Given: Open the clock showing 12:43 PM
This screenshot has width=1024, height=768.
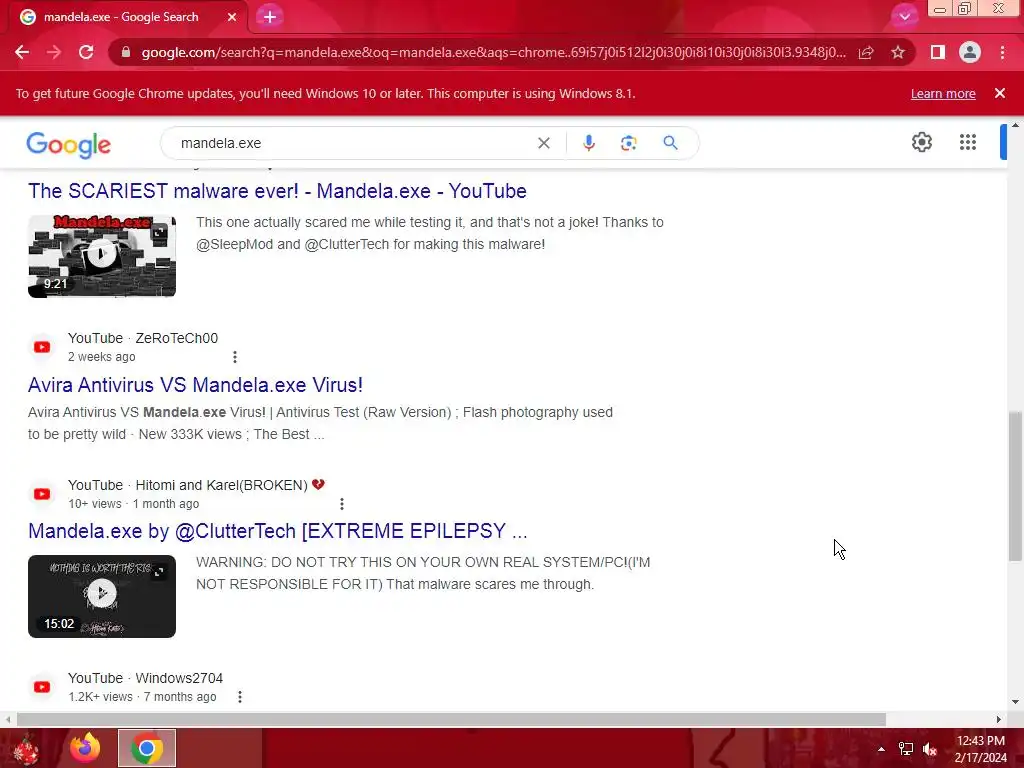Looking at the screenshot, I should click(x=980, y=749).
